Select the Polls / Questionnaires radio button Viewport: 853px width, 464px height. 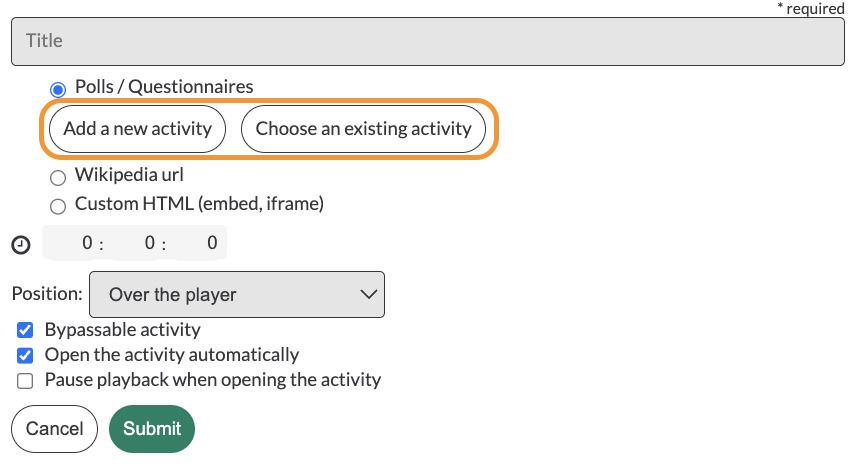[x=58, y=89]
